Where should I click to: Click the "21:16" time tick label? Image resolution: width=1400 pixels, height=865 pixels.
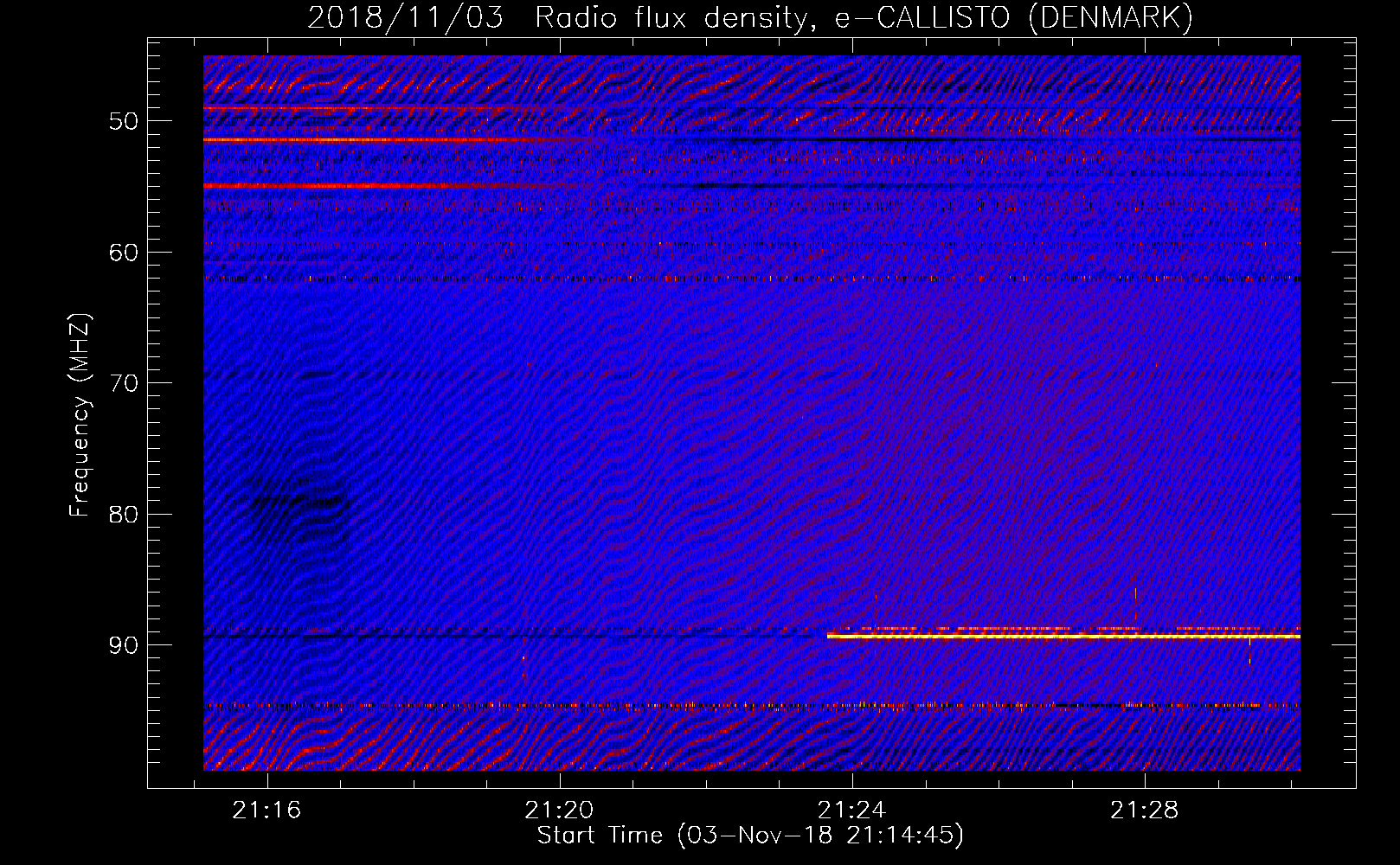[267, 811]
